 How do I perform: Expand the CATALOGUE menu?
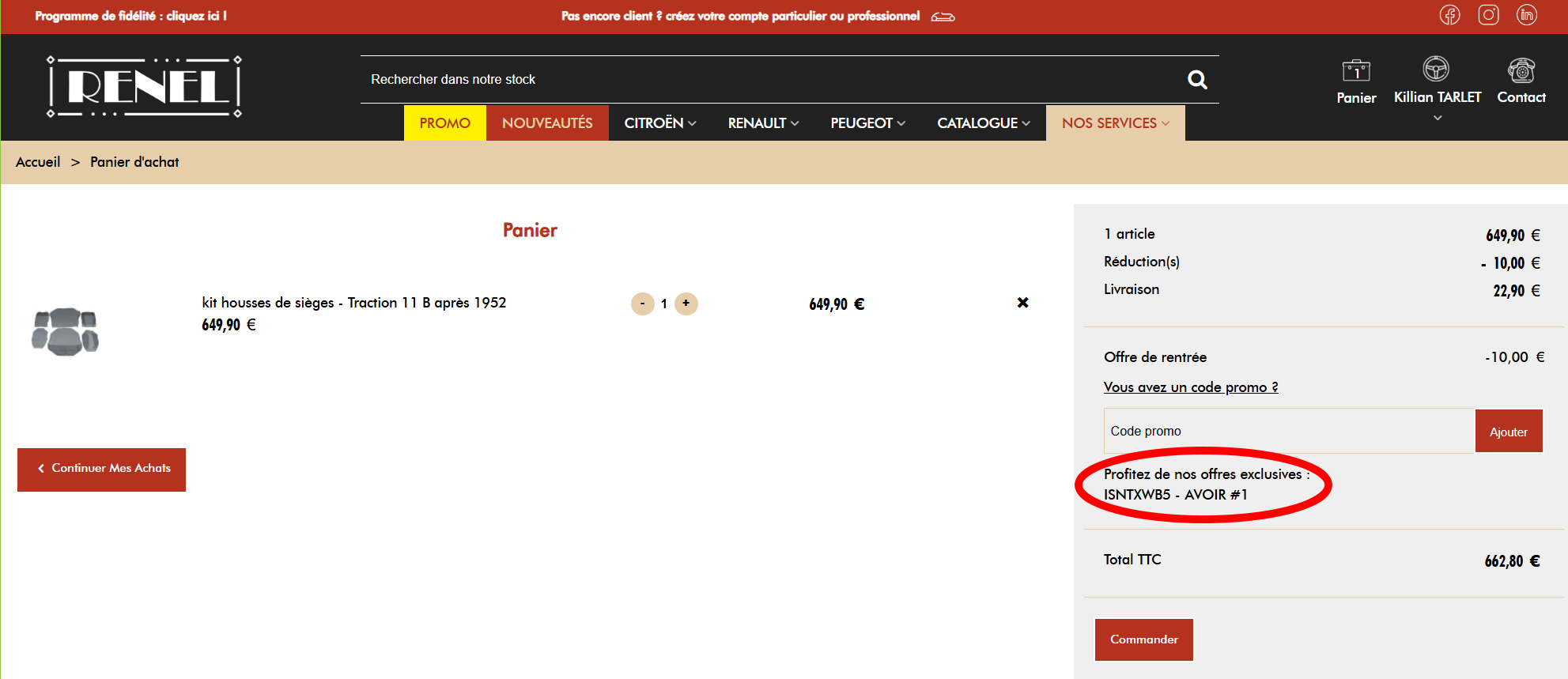pyautogui.click(x=984, y=123)
